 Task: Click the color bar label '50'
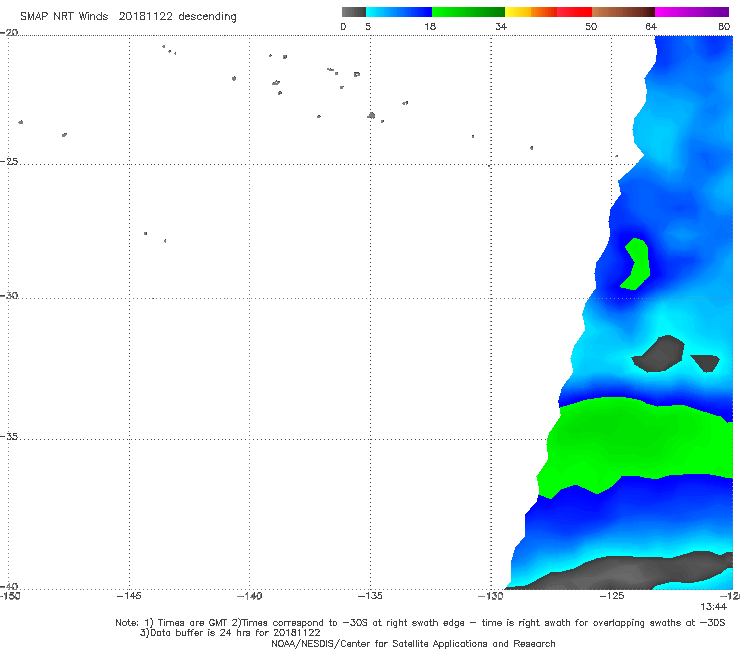[591, 26]
